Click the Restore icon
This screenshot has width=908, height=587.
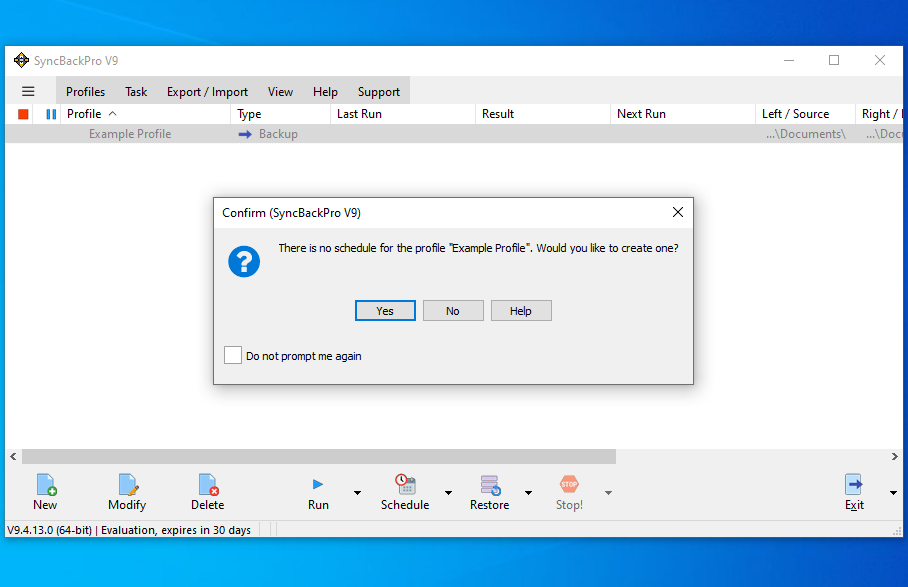(x=490, y=485)
